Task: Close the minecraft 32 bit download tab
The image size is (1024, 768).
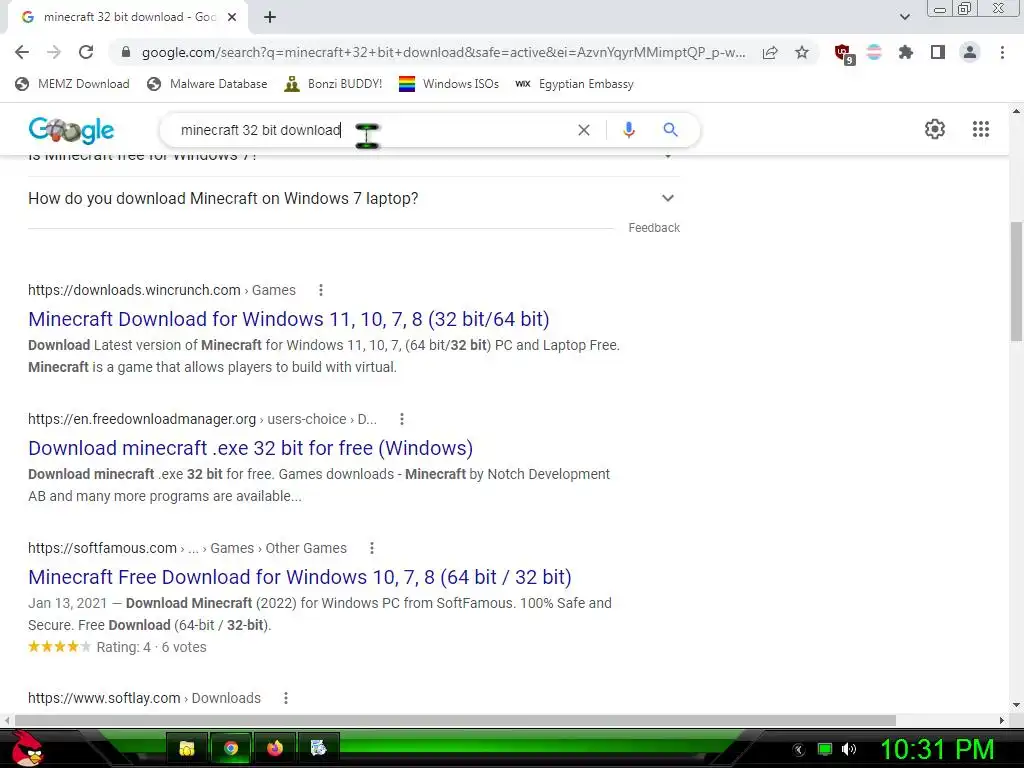Action: (232, 18)
